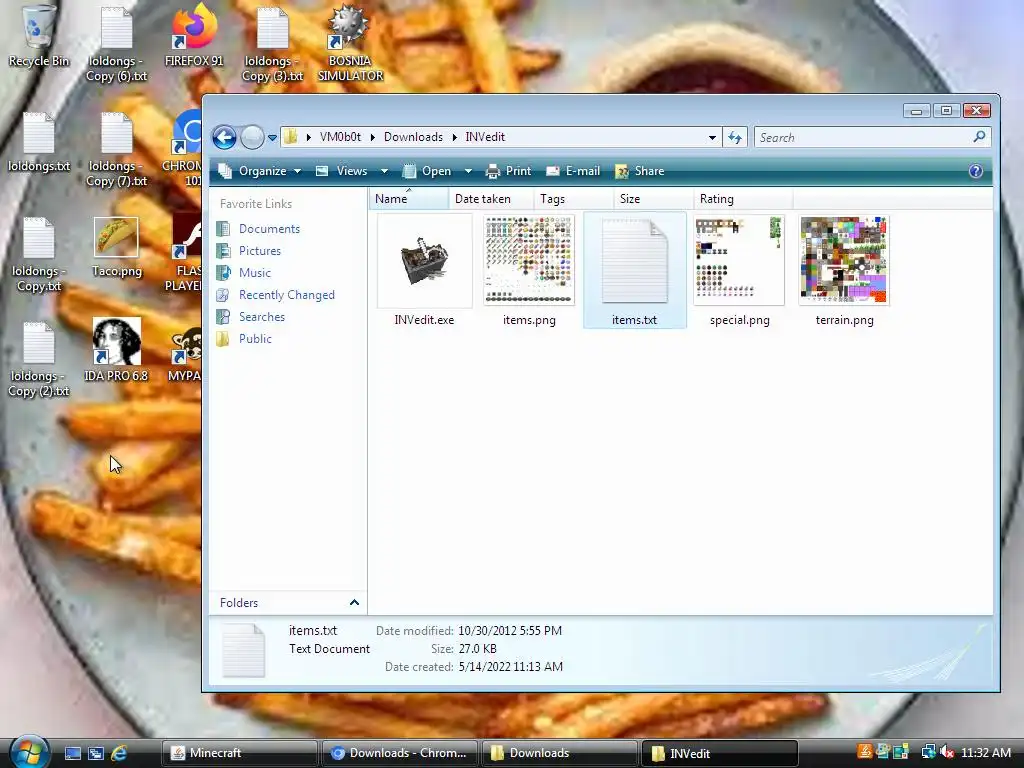This screenshot has height=768, width=1024.
Task: Switch to Minecraft taskbar button
Action: coord(240,753)
